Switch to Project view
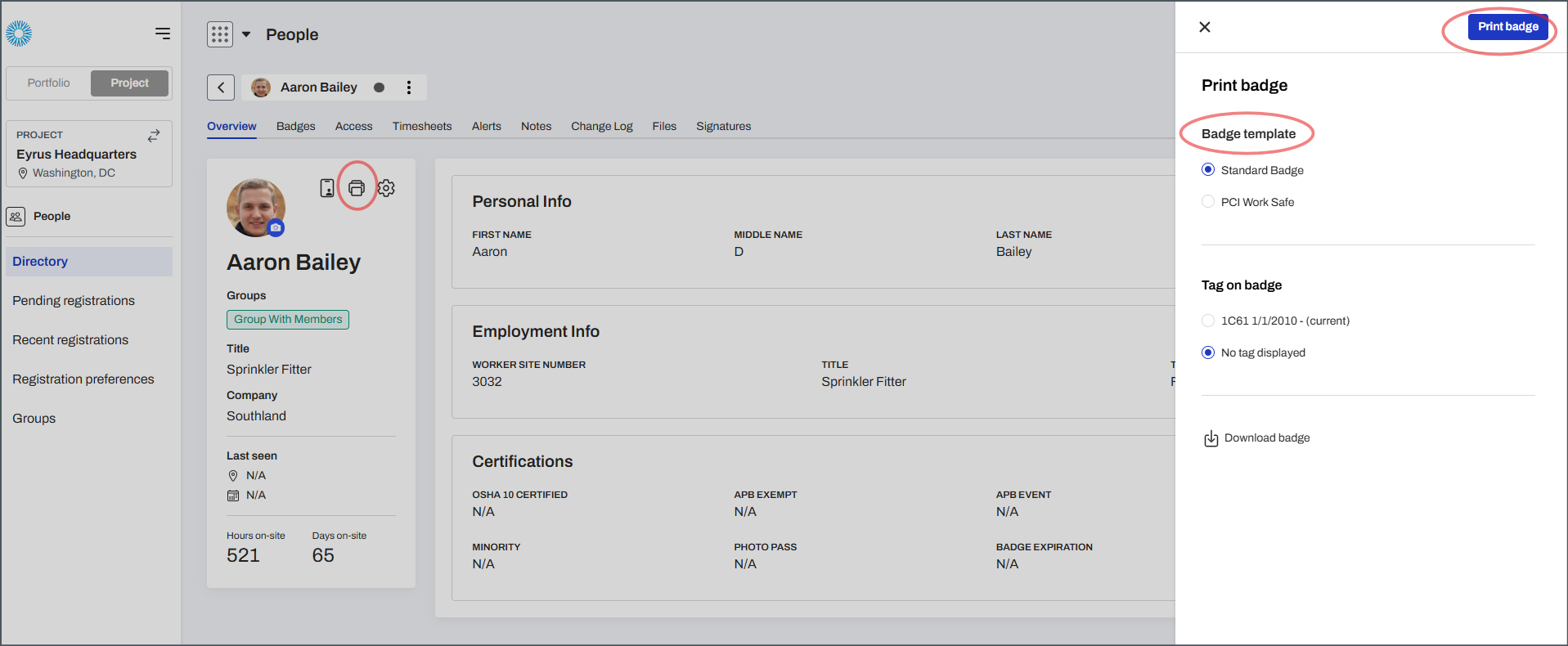The height and width of the screenshot is (646, 1568). [129, 83]
